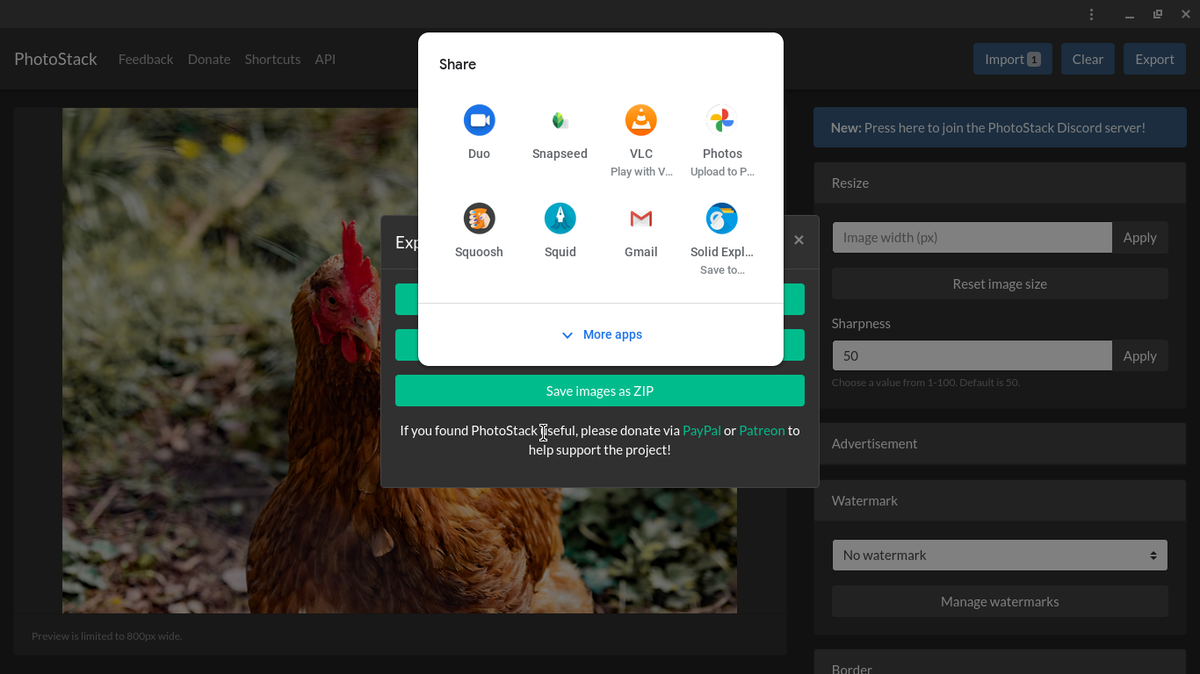Open the No watermark dropdown

pos(999,554)
